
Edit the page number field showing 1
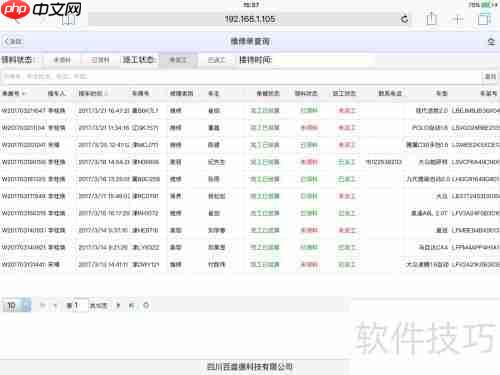click(80, 305)
